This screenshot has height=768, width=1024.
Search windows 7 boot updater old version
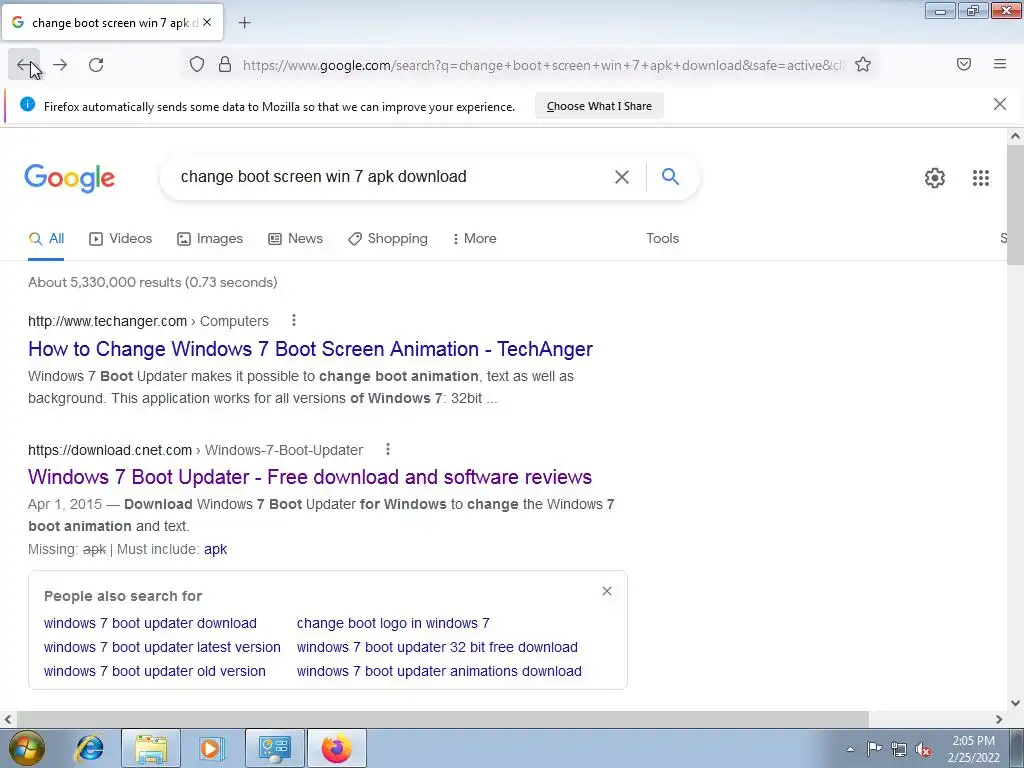(x=155, y=672)
